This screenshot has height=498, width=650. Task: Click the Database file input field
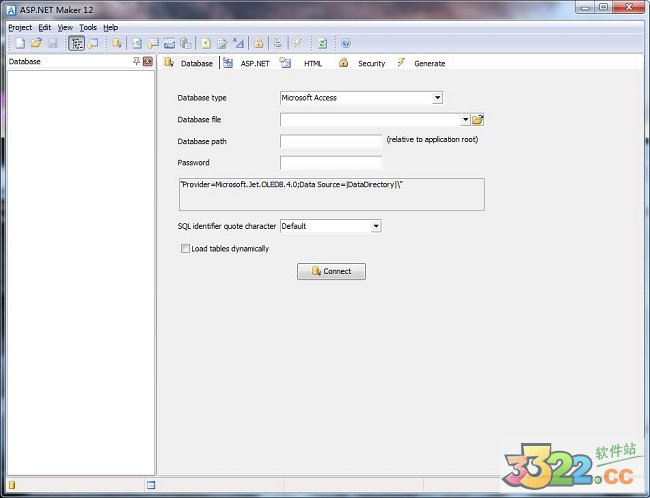[370, 120]
